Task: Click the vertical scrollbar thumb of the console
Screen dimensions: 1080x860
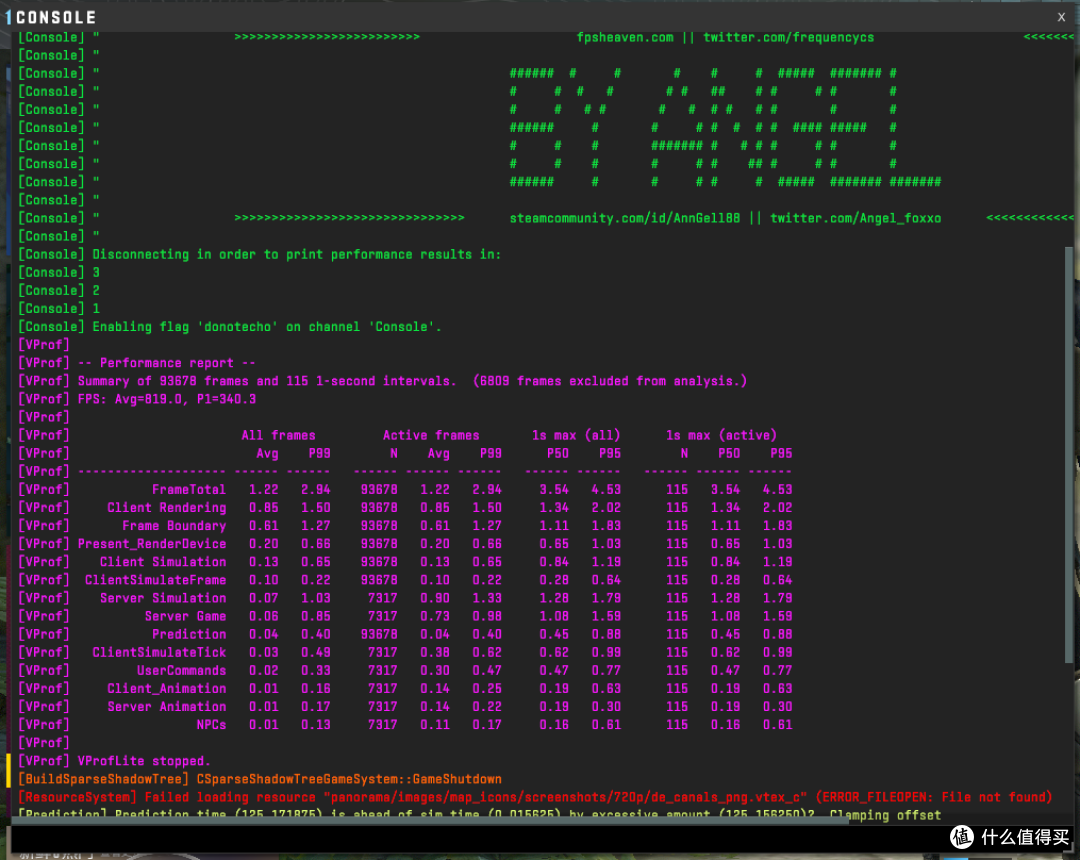Action: tap(1069, 454)
